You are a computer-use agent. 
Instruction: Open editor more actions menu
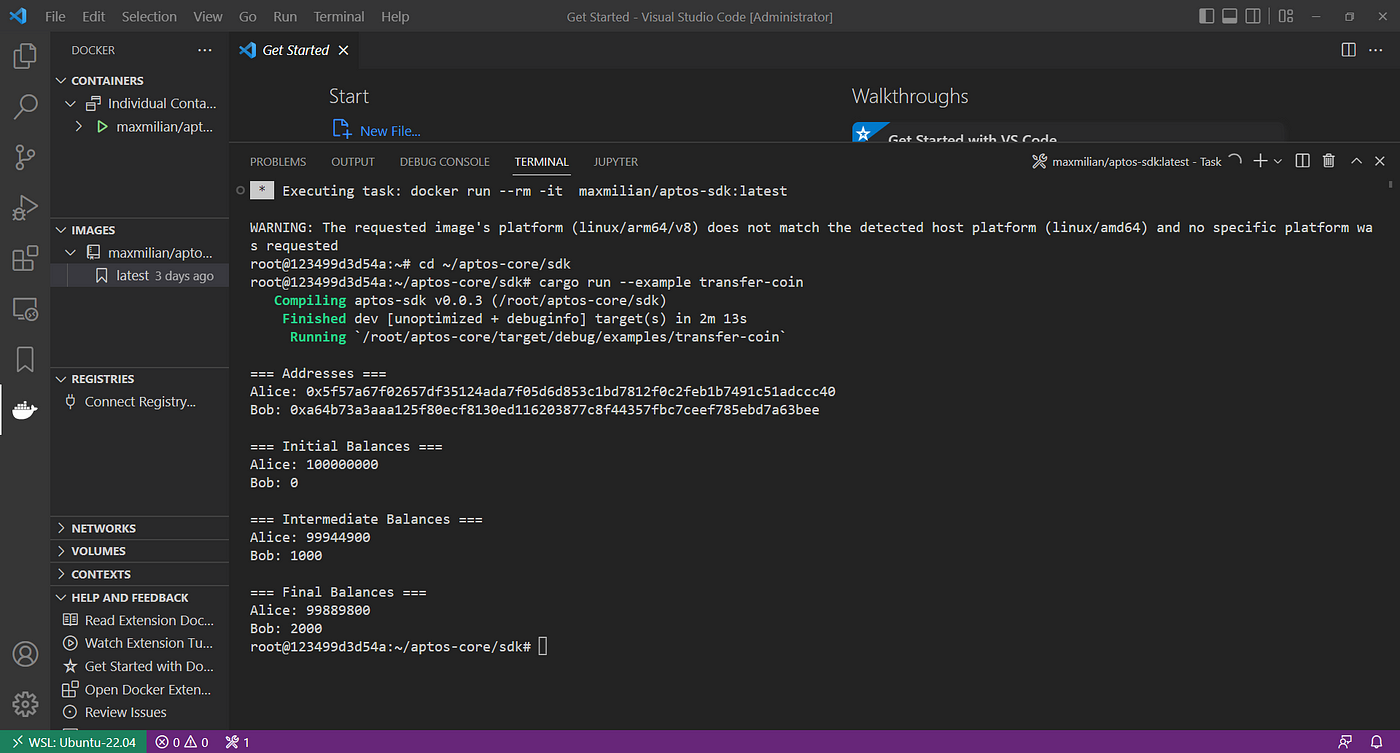click(1378, 50)
